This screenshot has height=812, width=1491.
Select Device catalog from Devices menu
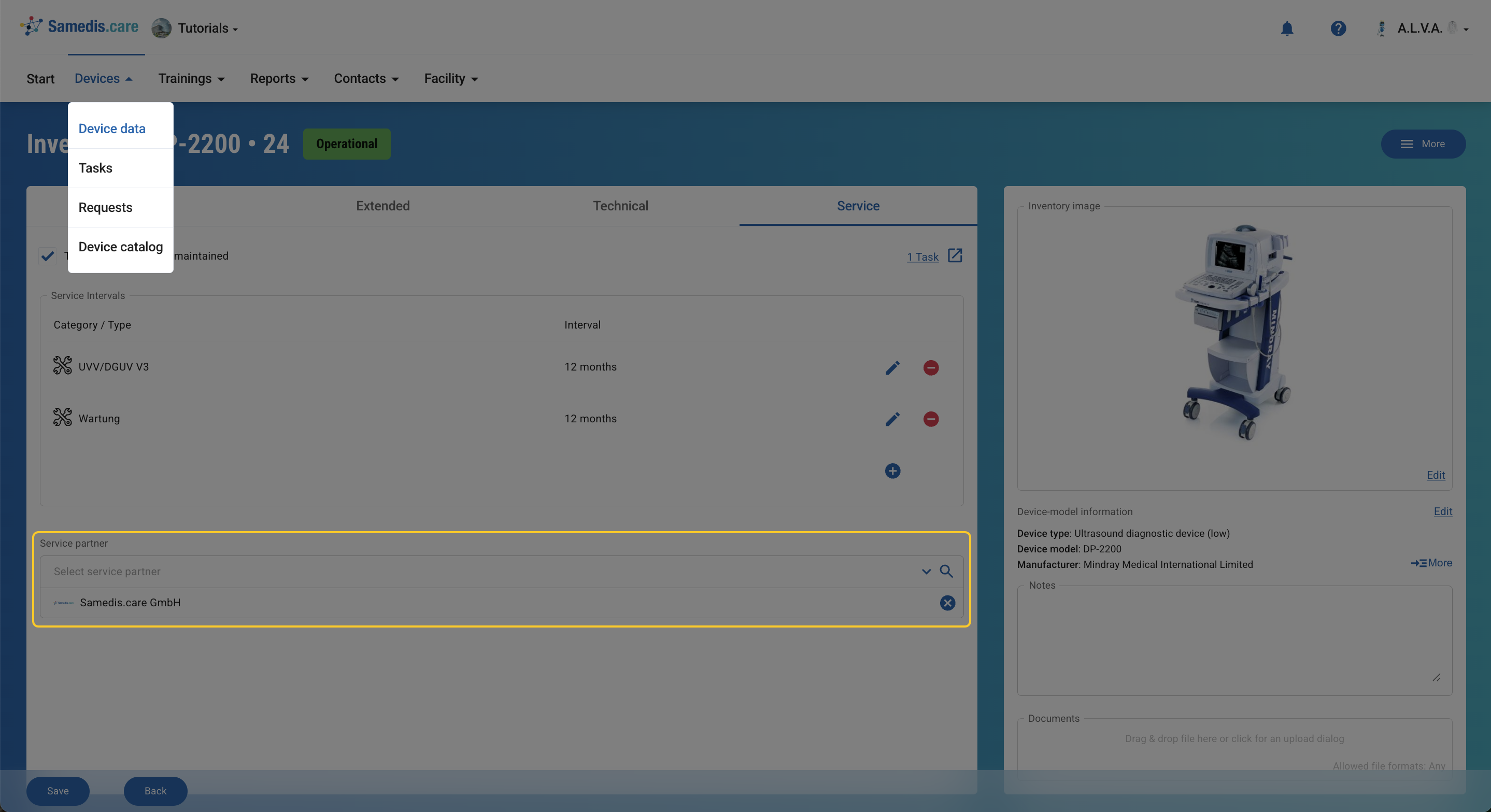[x=120, y=247]
